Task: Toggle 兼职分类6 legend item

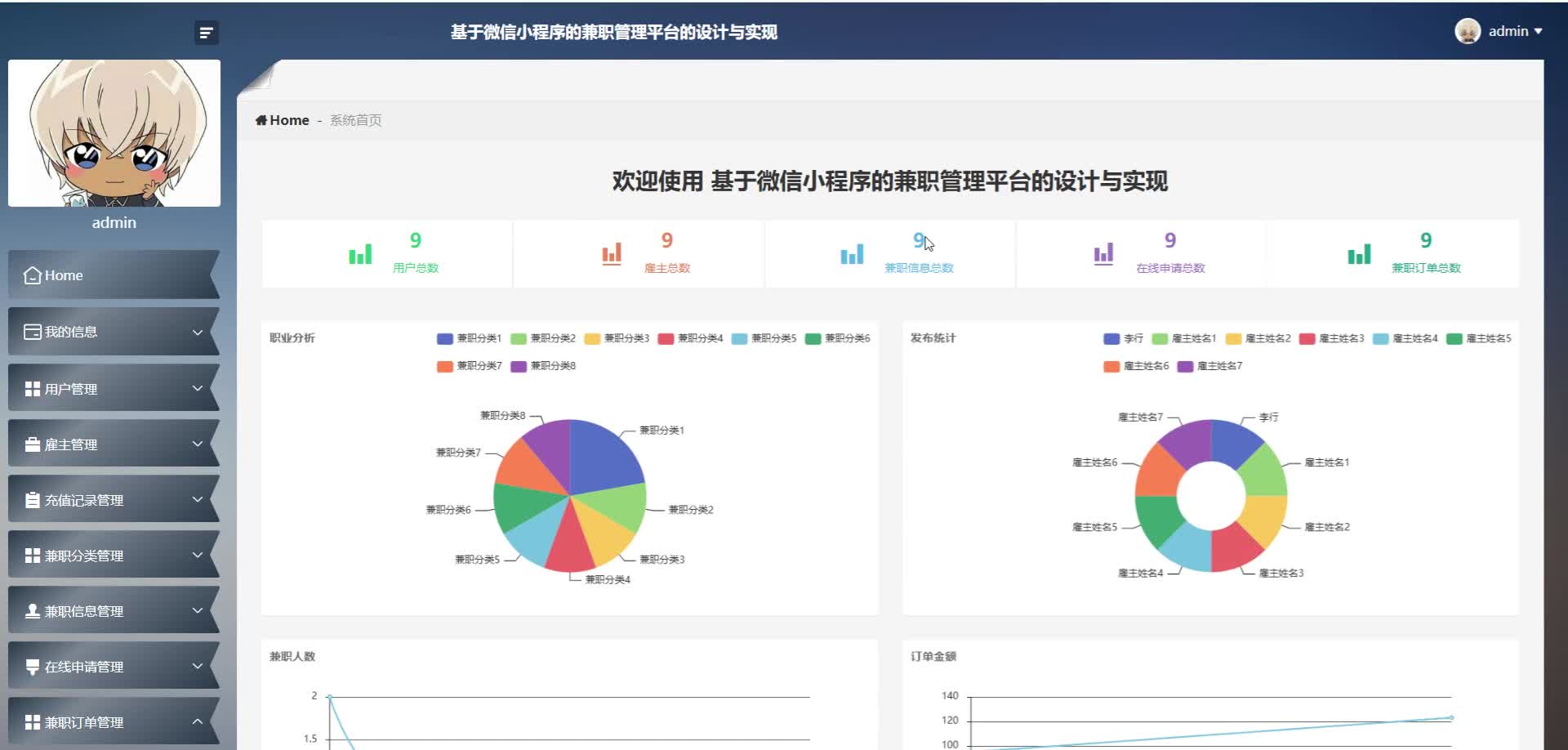Action: [837, 338]
